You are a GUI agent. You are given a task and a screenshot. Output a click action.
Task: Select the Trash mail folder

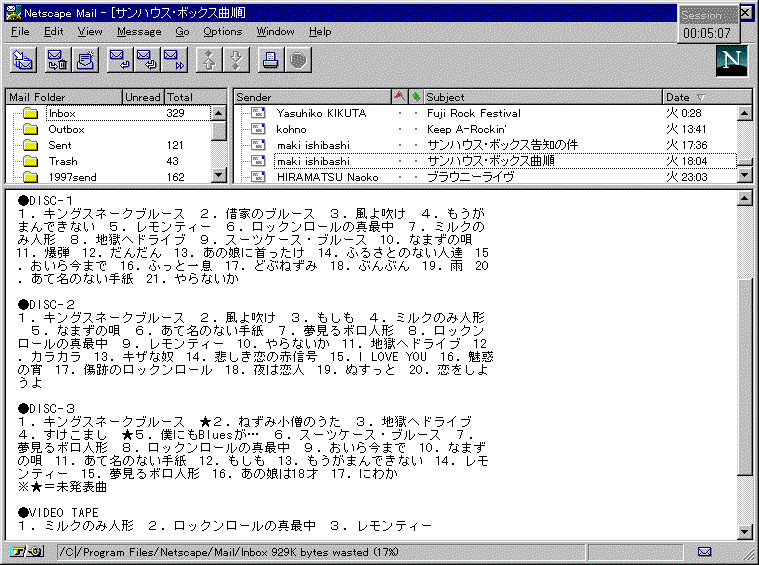click(x=63, y=161)
